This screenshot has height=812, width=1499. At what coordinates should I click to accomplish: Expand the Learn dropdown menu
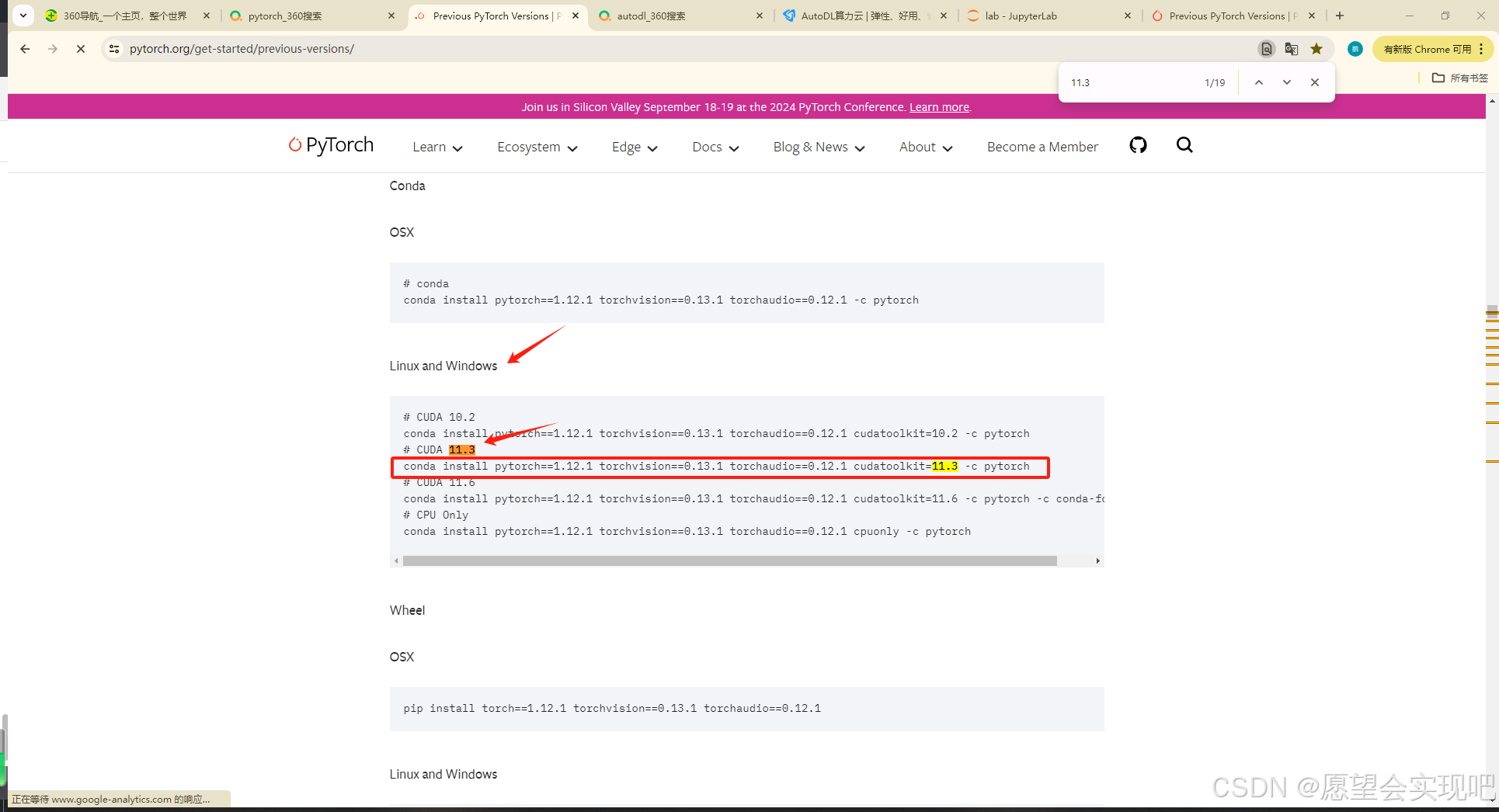coord(437,147)
